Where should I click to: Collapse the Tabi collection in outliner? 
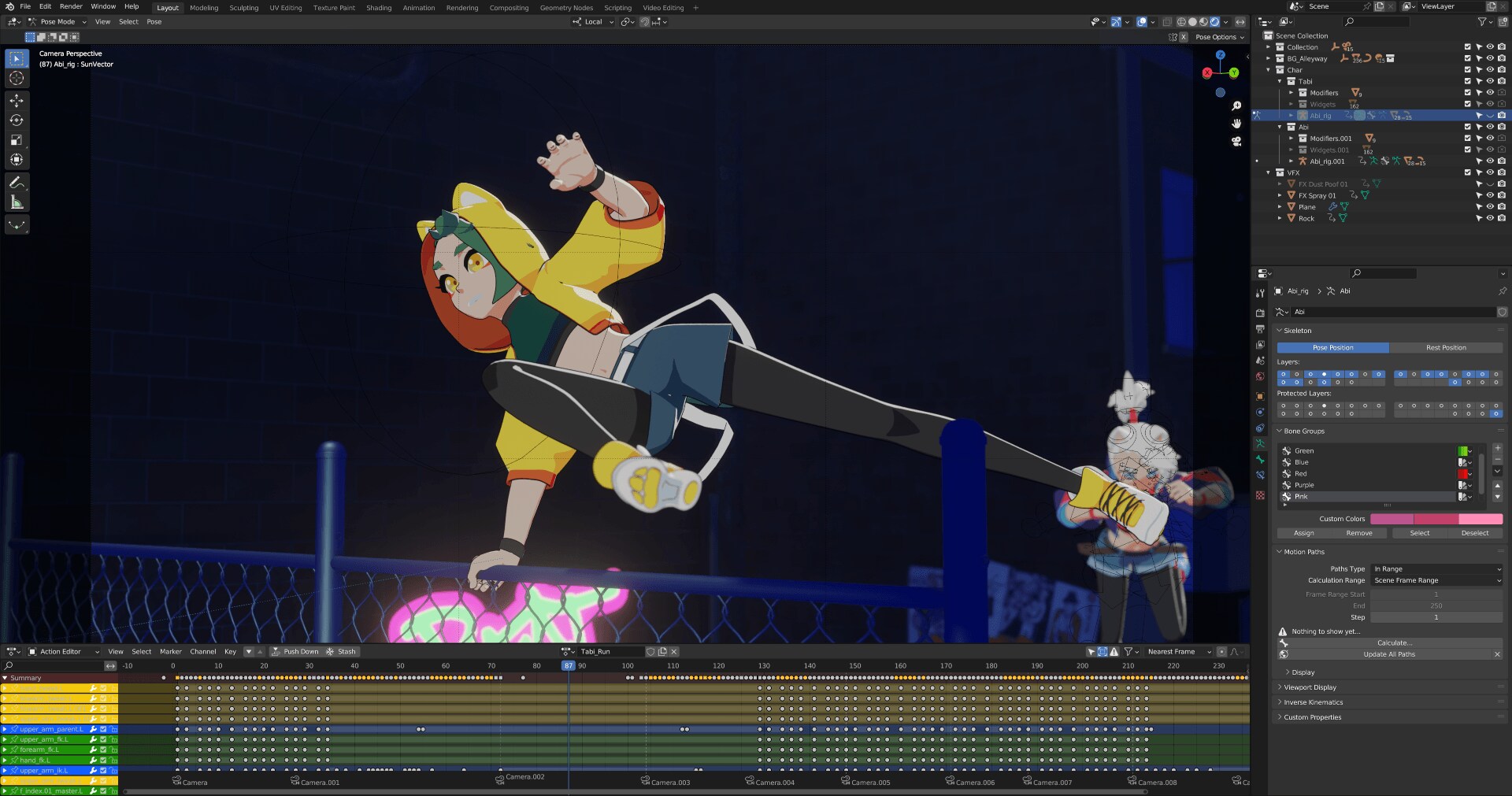(1280, 81)
